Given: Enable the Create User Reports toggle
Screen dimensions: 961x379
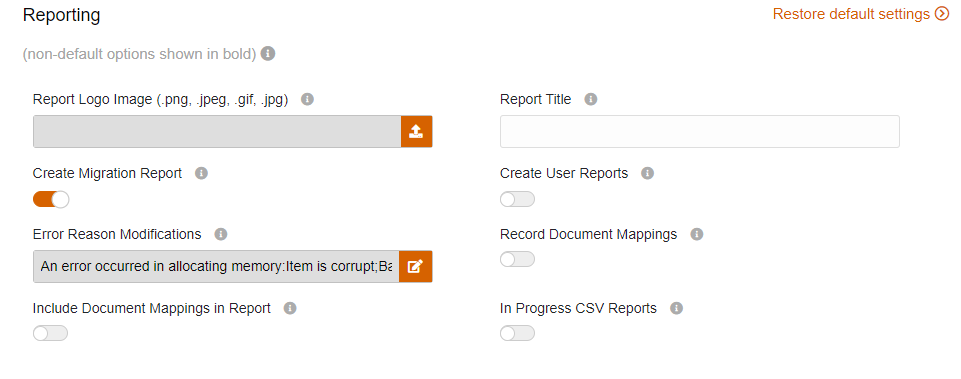Looking at the screenshot, I should tap(517, 199).
